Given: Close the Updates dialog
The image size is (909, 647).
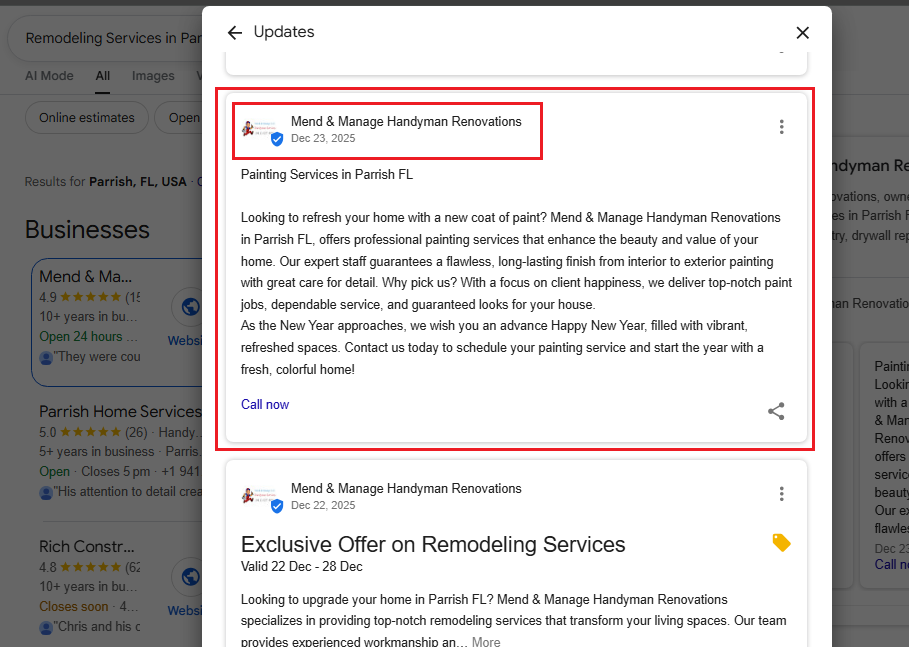Looking at the screenshot, I should pos(802,33).
